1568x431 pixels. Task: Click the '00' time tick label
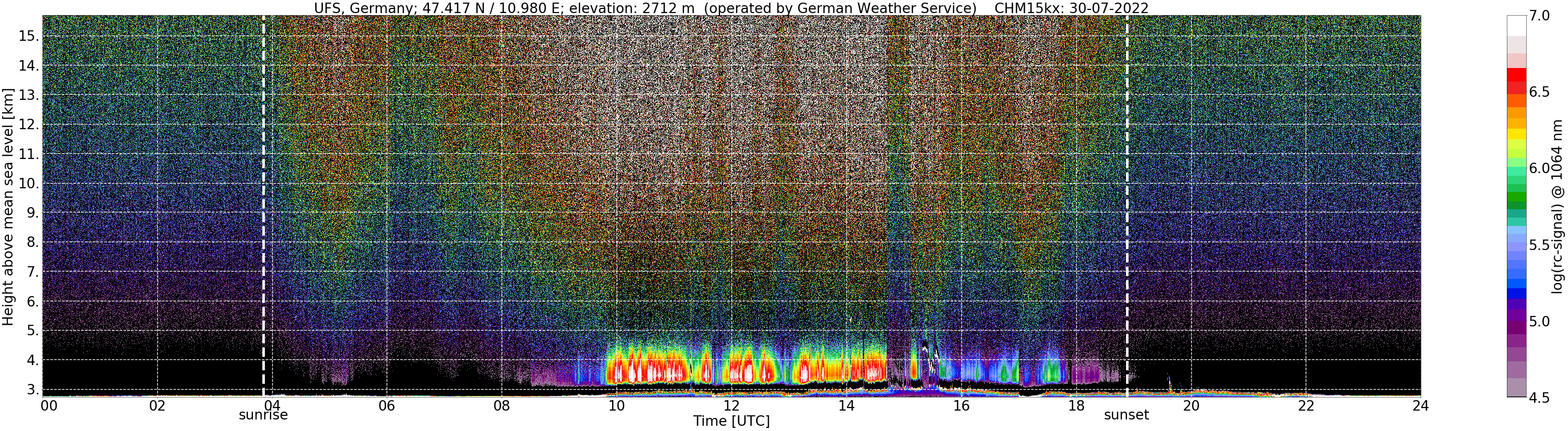point(48,406)
